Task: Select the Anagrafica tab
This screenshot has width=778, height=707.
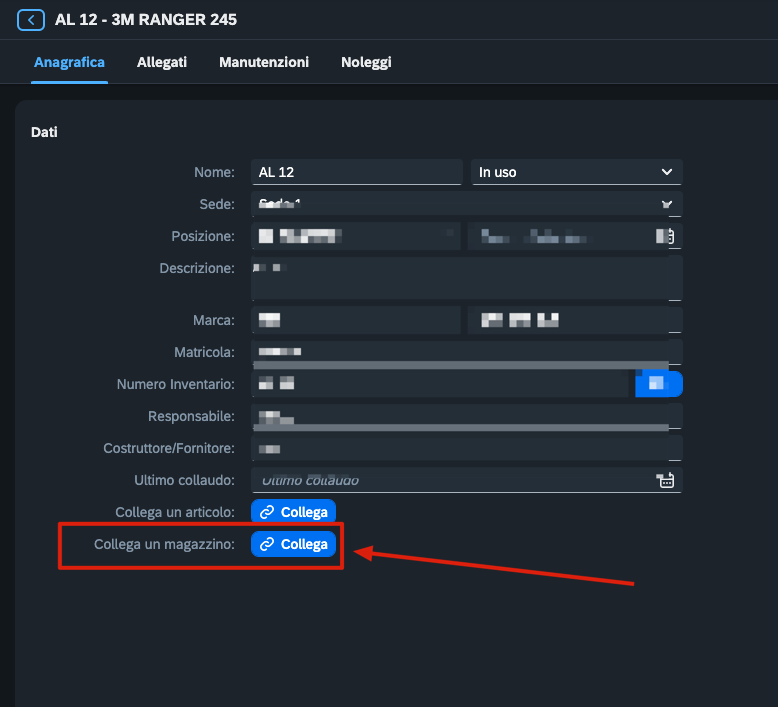Action: 69,62
